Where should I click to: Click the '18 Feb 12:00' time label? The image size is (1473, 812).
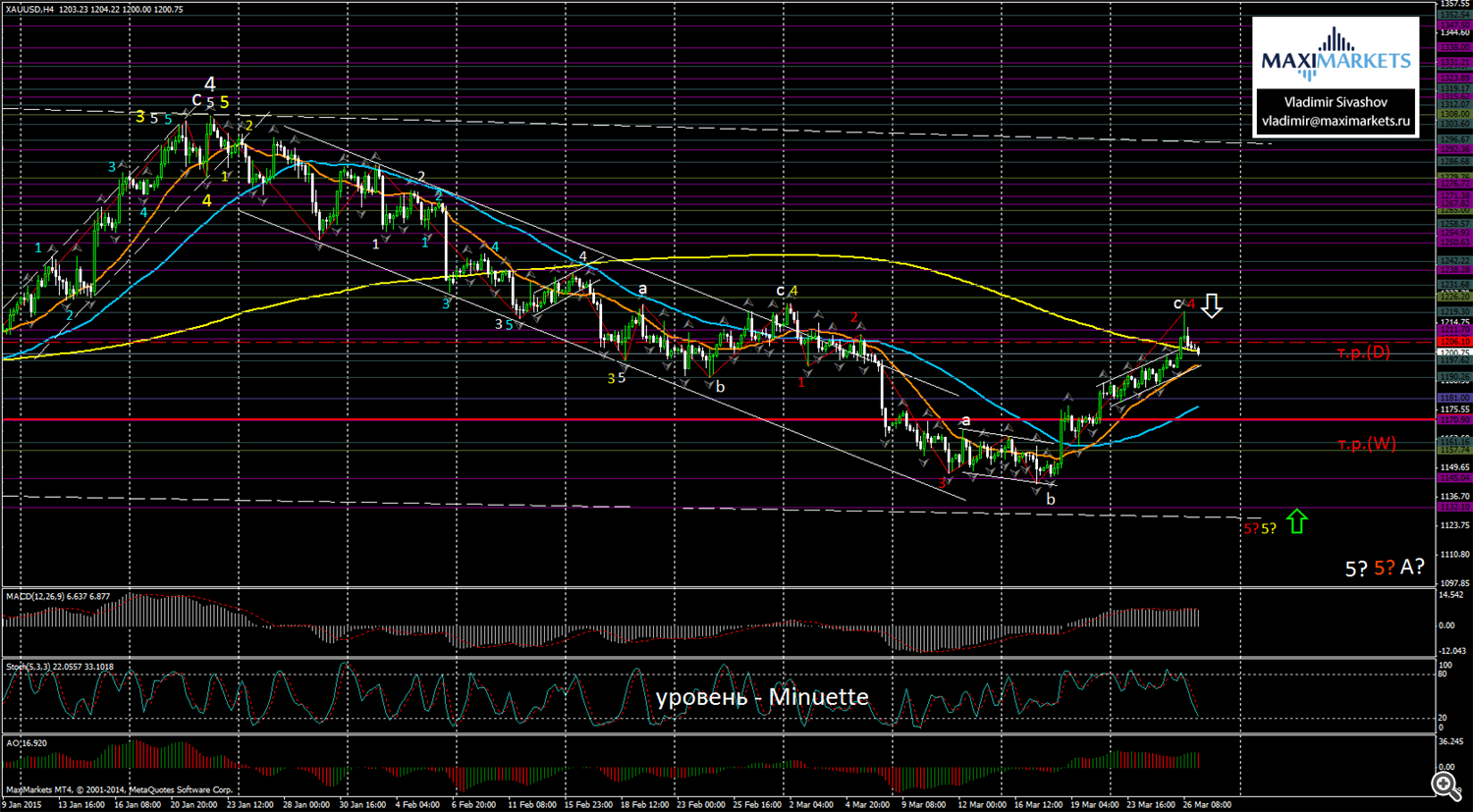(x=644, y=804)
